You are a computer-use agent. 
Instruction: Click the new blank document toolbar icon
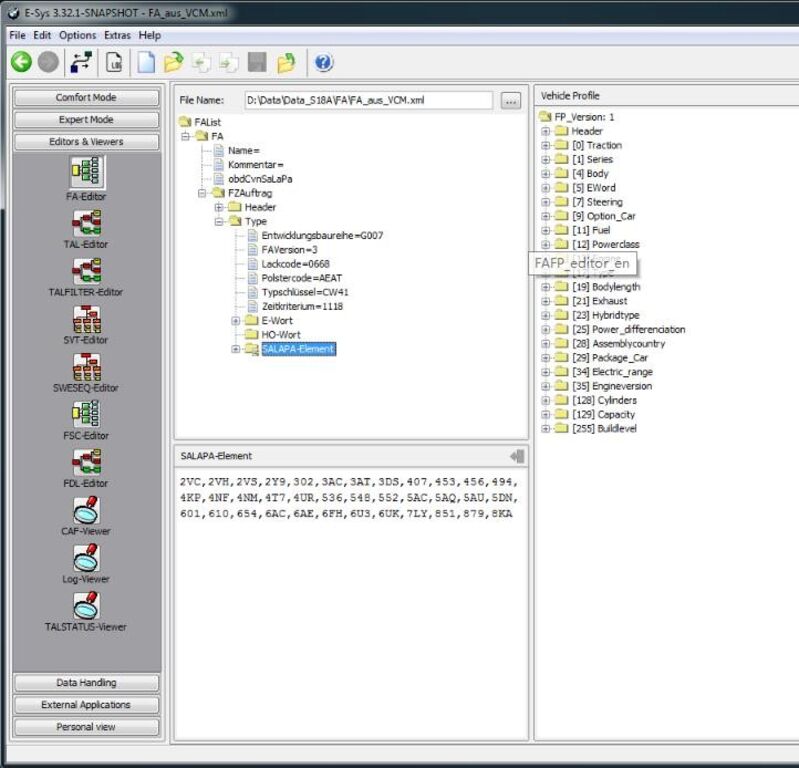click(x=146, y=62)
